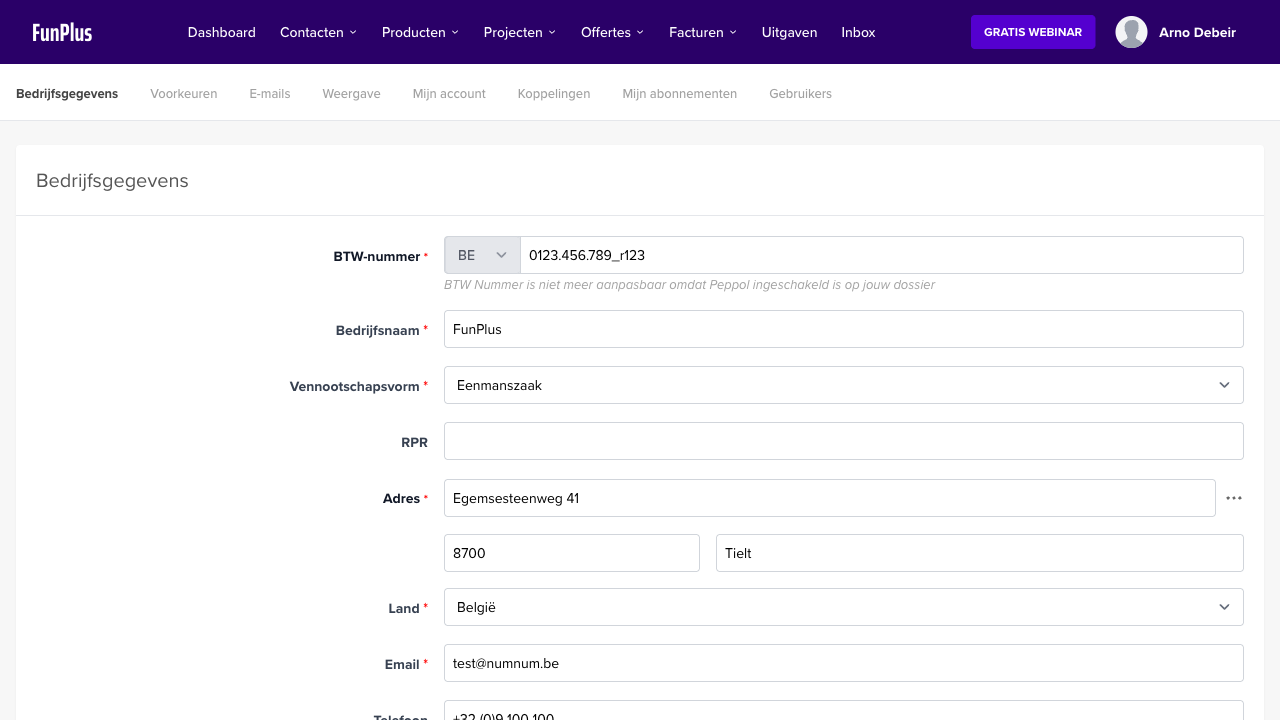Open the Land country selector
The width and height of the screenshot is (1280, 720).
pyautogui.click(x=843, y=607)
